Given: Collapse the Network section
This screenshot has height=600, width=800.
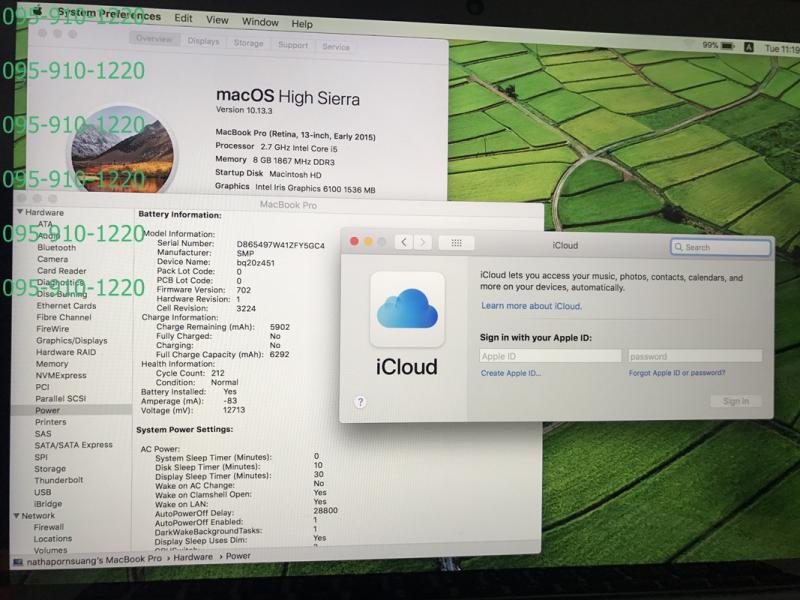Looking at the screenshot, I should coord(16,516).
